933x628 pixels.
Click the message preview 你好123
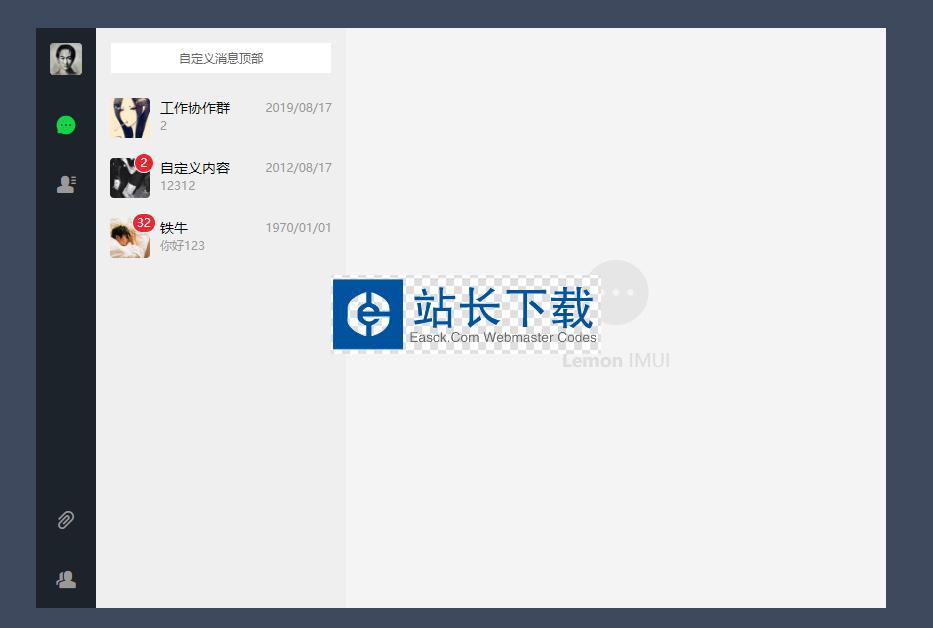(x=182, y=245)
